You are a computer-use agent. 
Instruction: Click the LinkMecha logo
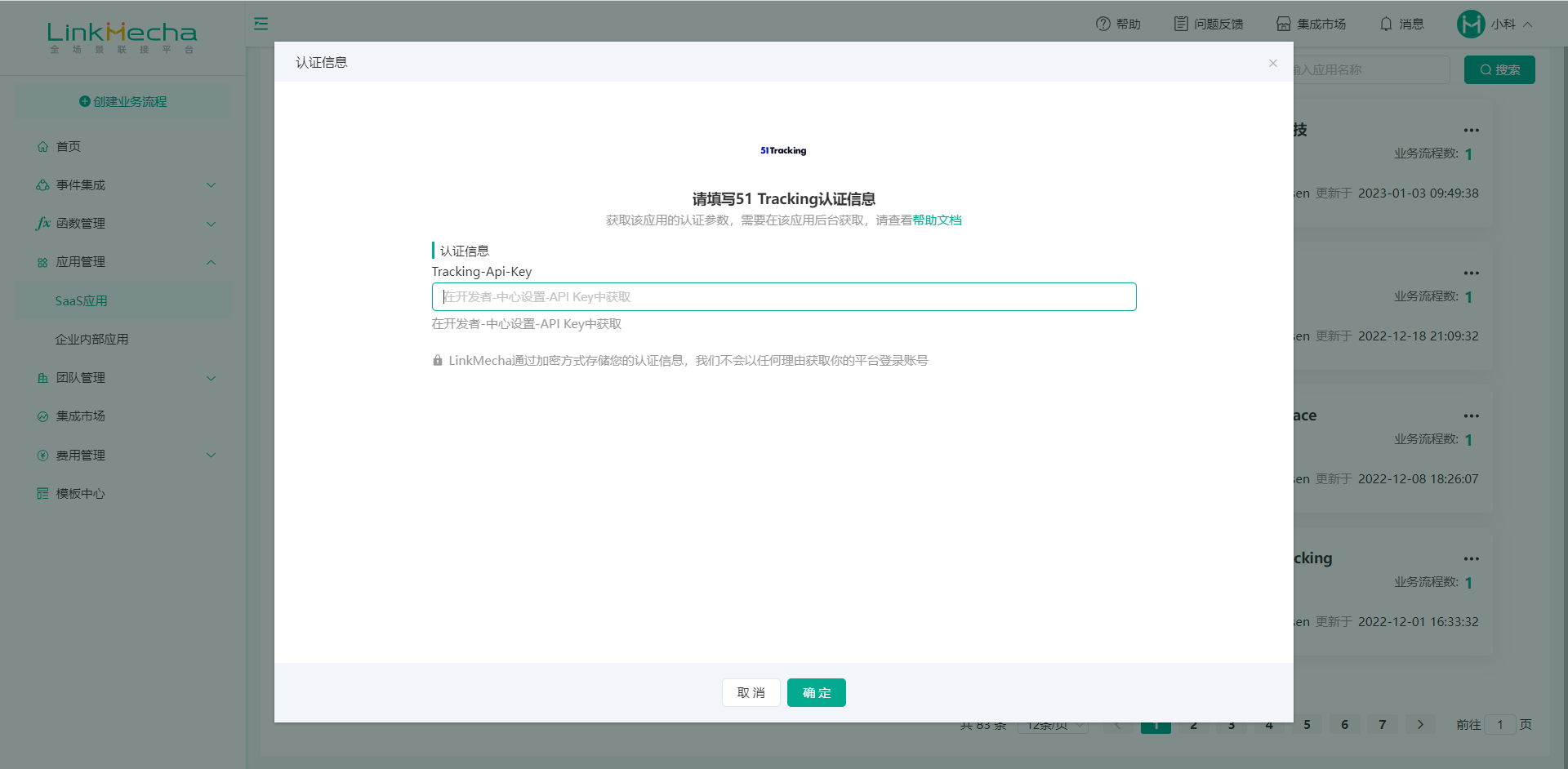[122, 37]
